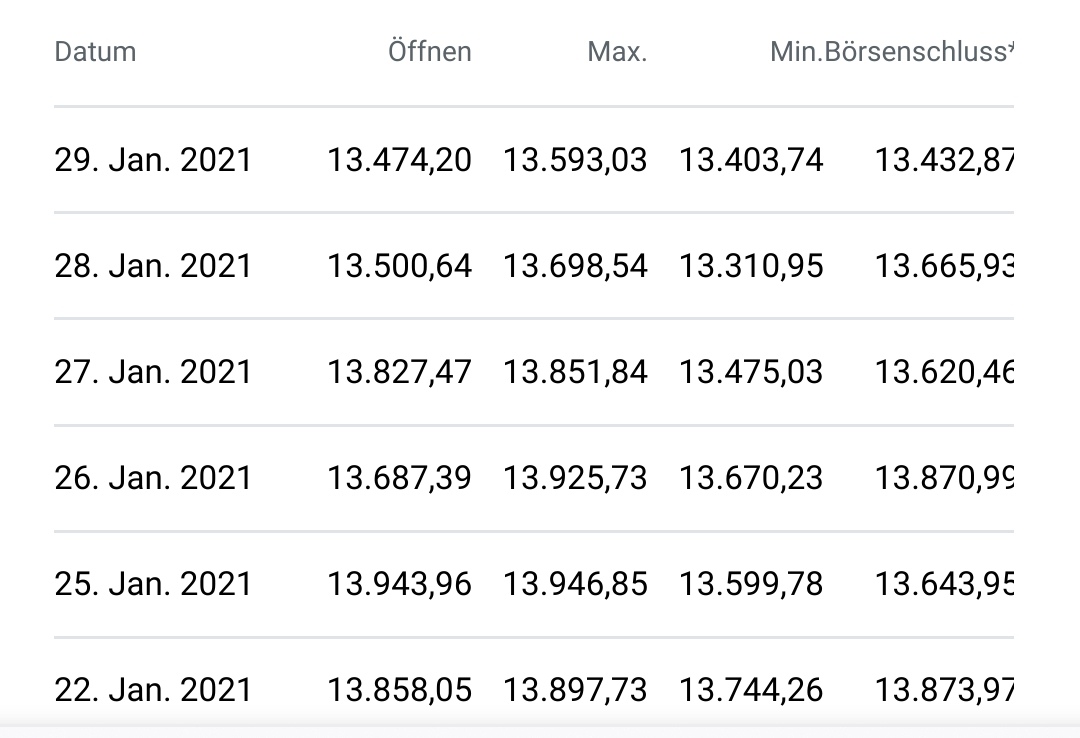Select the 27. Jan. 2021 date cell

pos(153,372)
